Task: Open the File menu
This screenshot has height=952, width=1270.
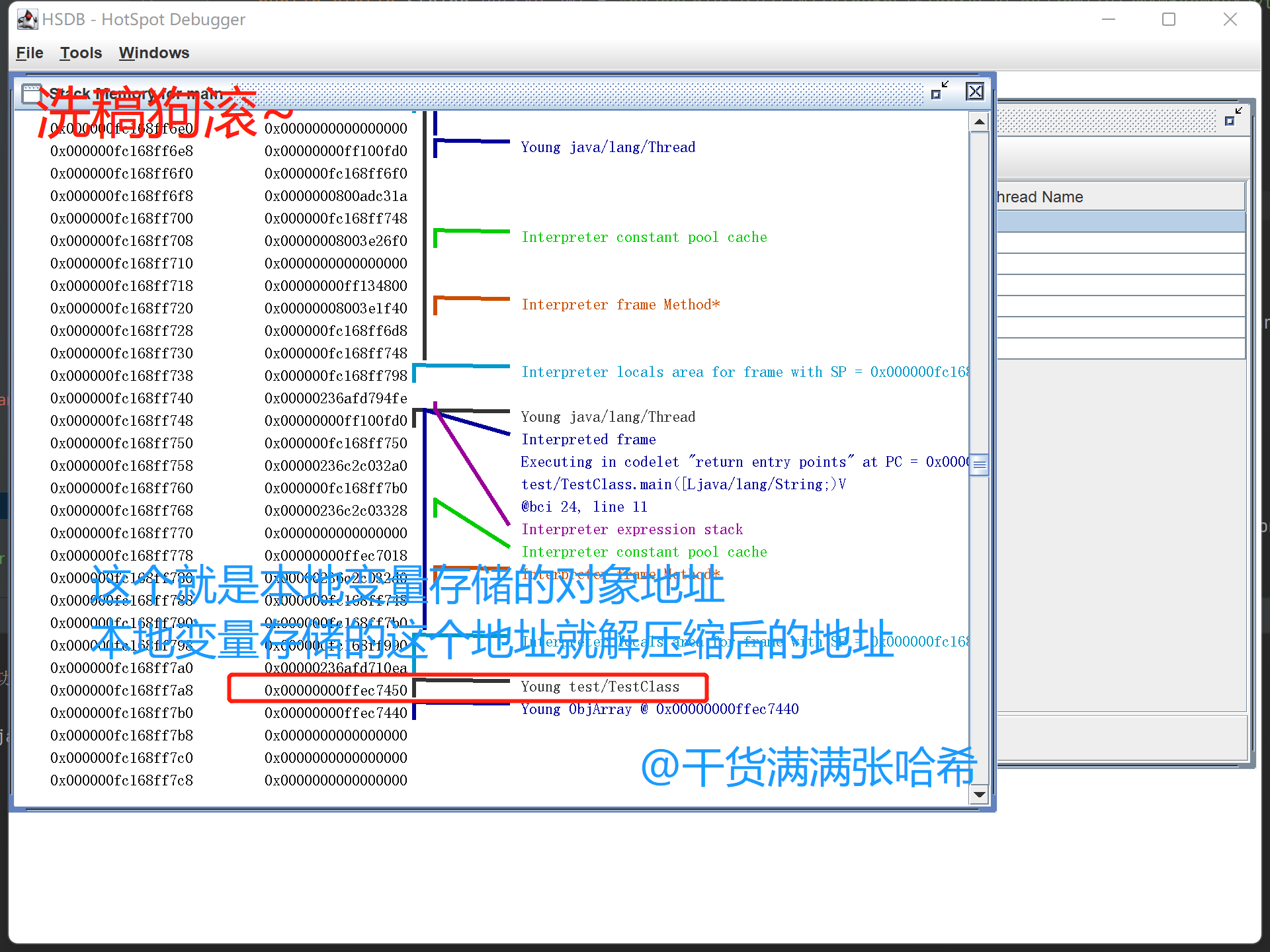Action: [30, 53]
